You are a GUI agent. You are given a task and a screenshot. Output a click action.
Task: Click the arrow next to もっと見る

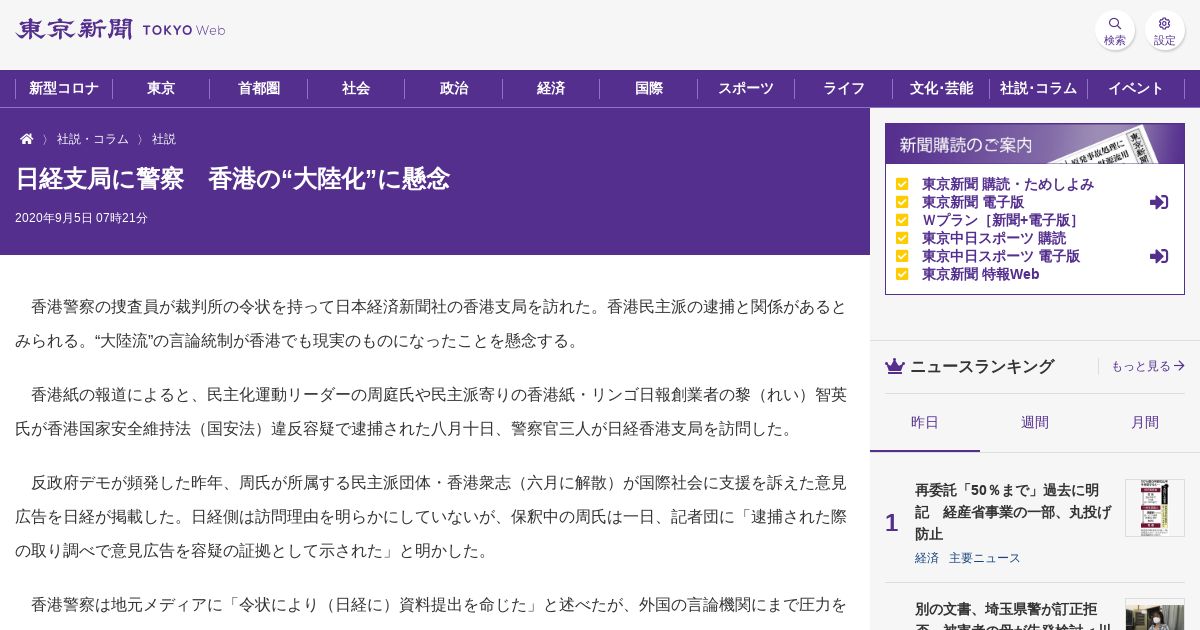coord(1179,366)
